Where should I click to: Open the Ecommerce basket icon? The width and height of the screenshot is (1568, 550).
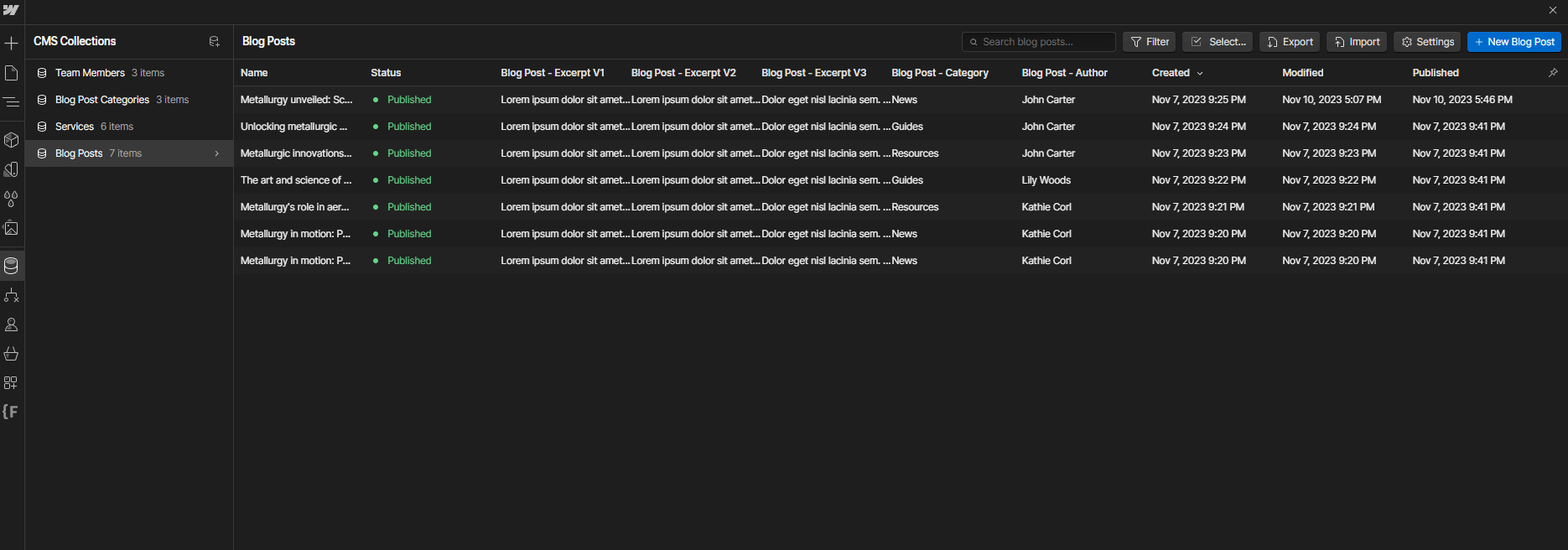click(x=11, y=354)
